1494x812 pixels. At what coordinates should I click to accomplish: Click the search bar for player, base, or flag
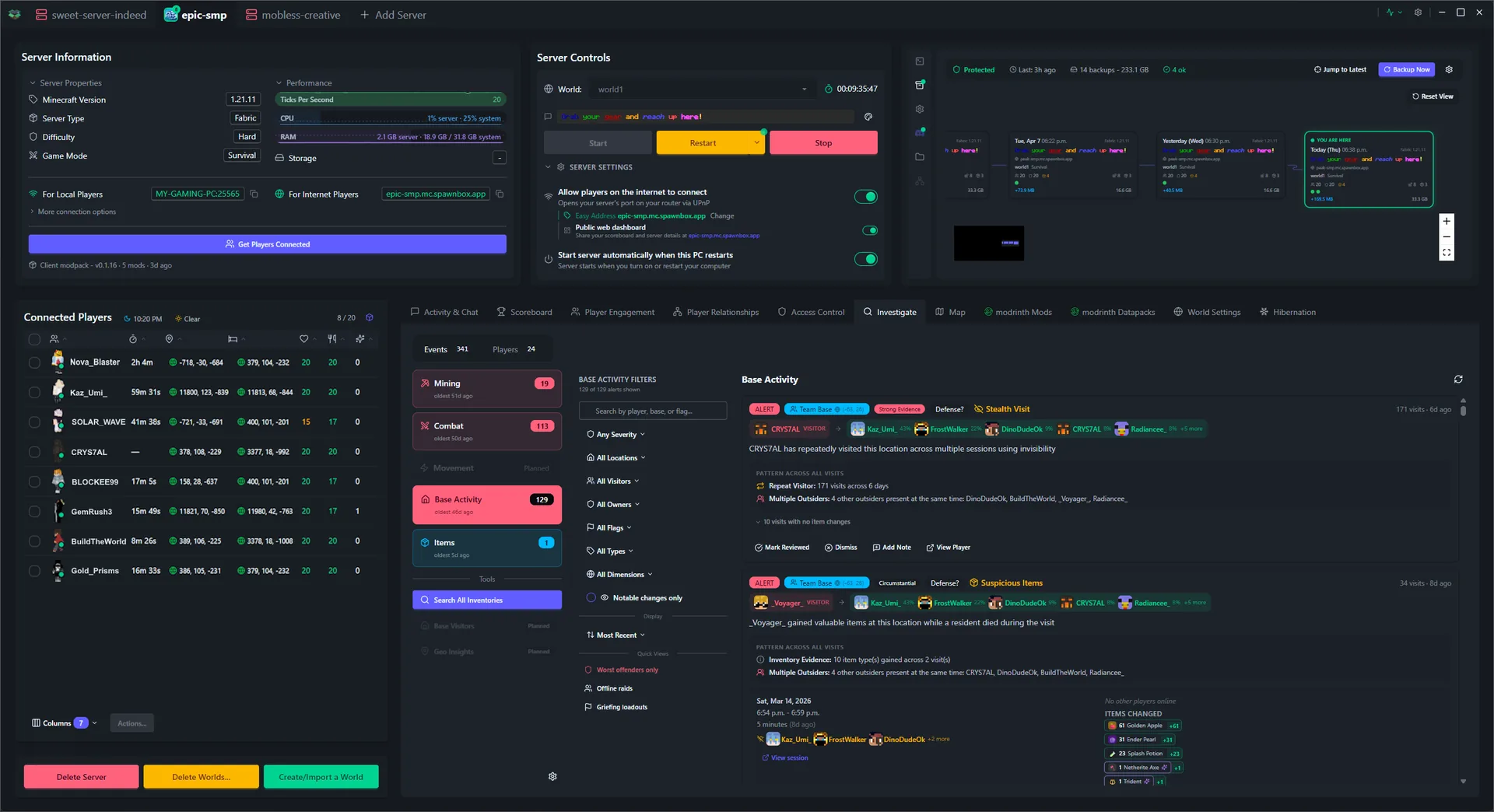(652, 411)
